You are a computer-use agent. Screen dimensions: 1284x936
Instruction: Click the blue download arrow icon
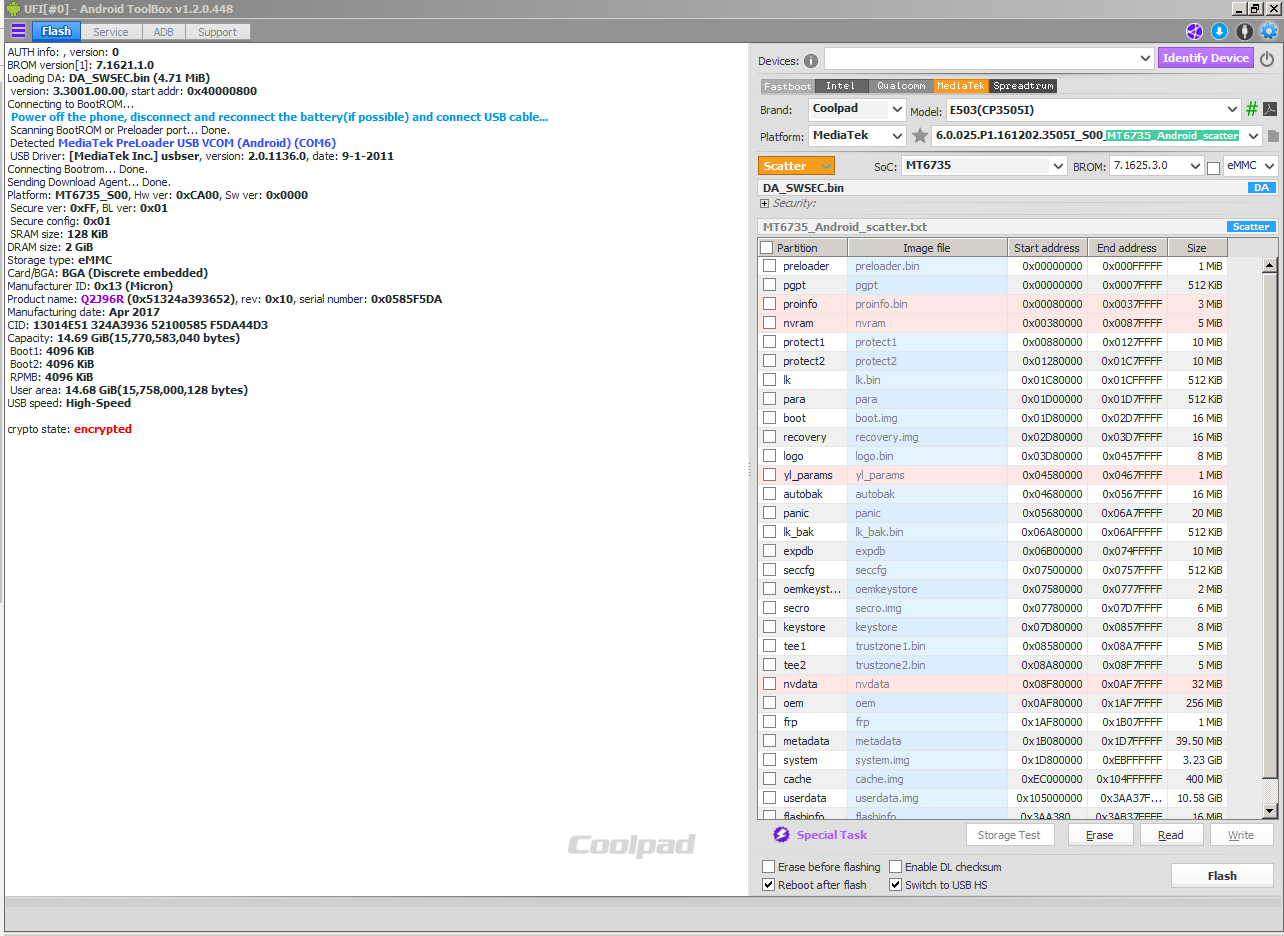(1219, 31)
